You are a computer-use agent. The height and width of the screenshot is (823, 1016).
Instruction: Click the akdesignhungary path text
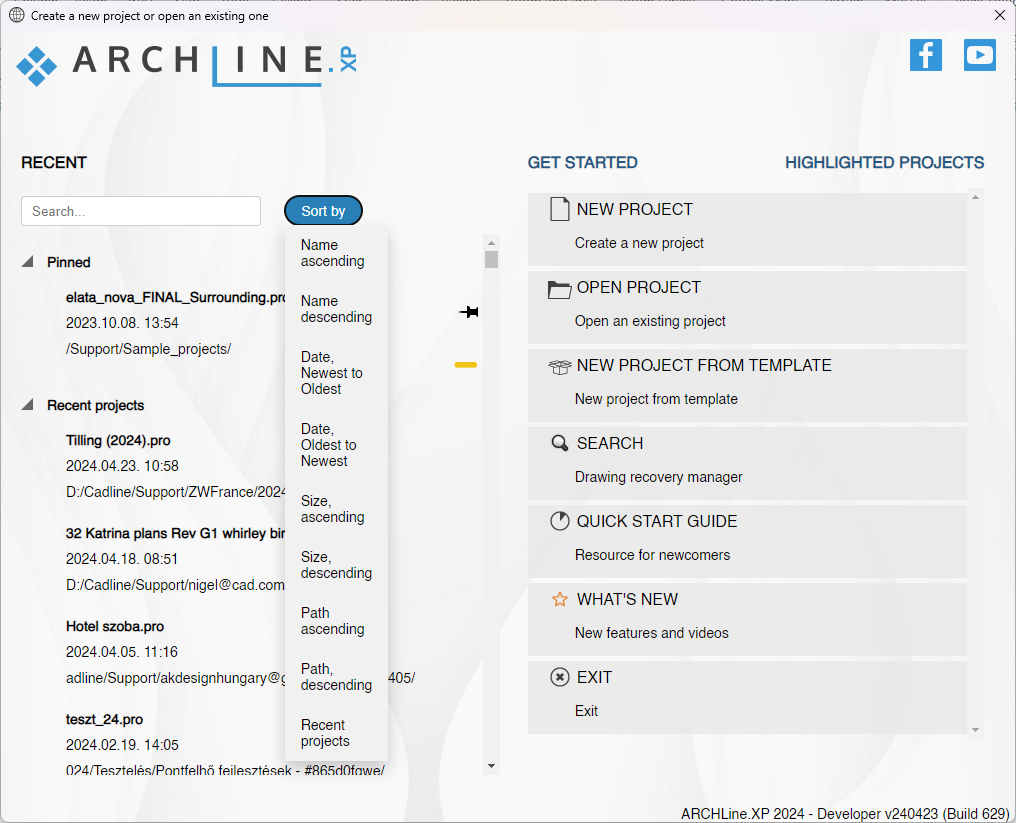176,678
